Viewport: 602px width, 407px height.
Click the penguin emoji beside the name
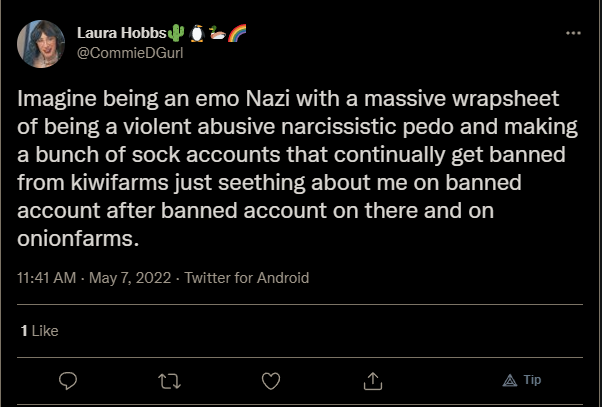tap(196, 33)
